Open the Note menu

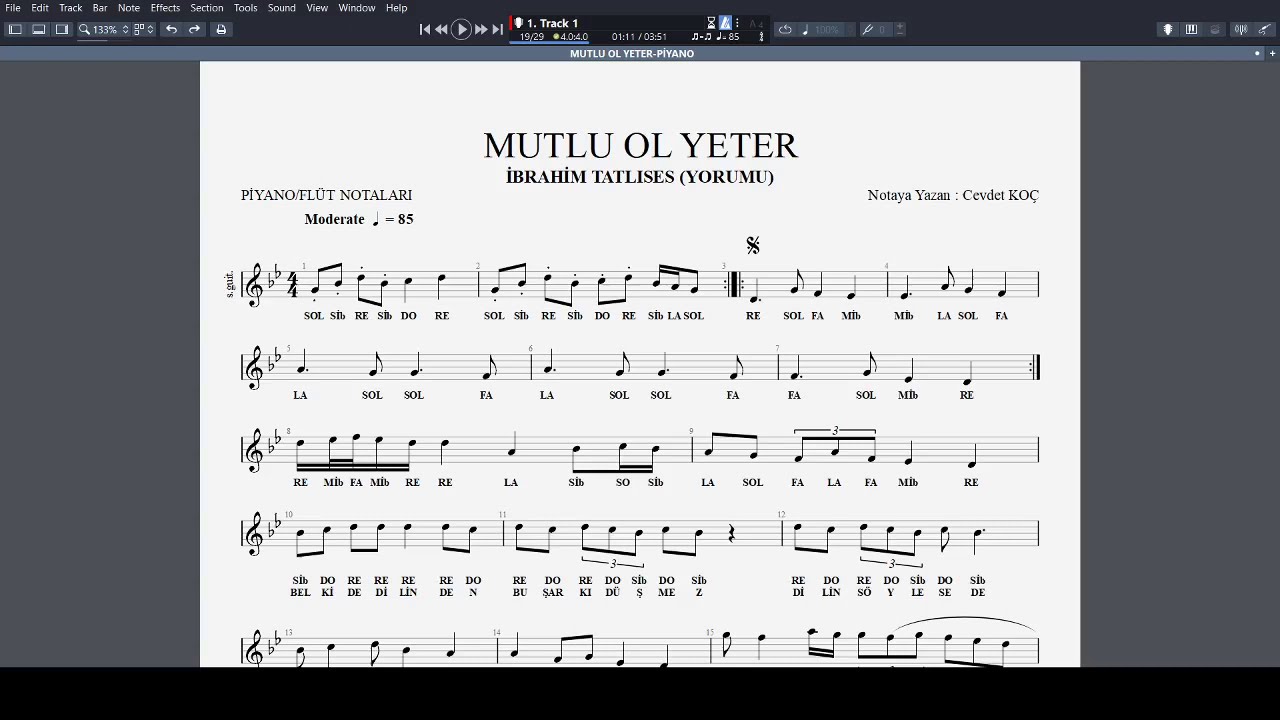pyautogui.click(x=129, y=8)
